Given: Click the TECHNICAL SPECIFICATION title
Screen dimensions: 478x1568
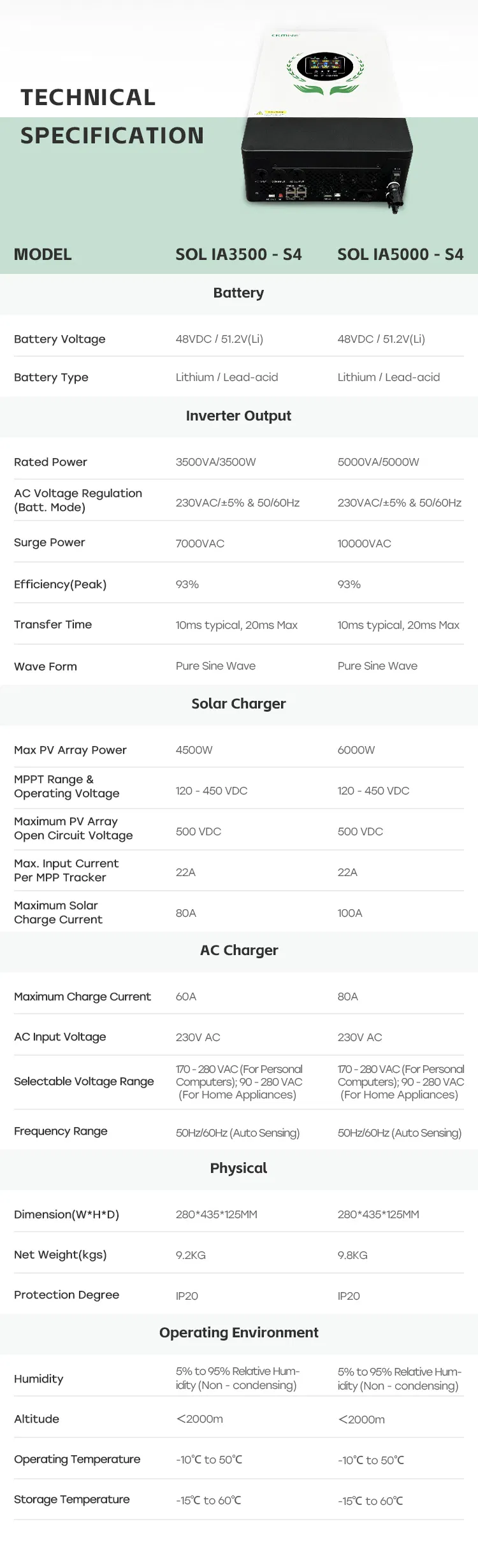Looking at the screenshot, I should tap(112, 116).
